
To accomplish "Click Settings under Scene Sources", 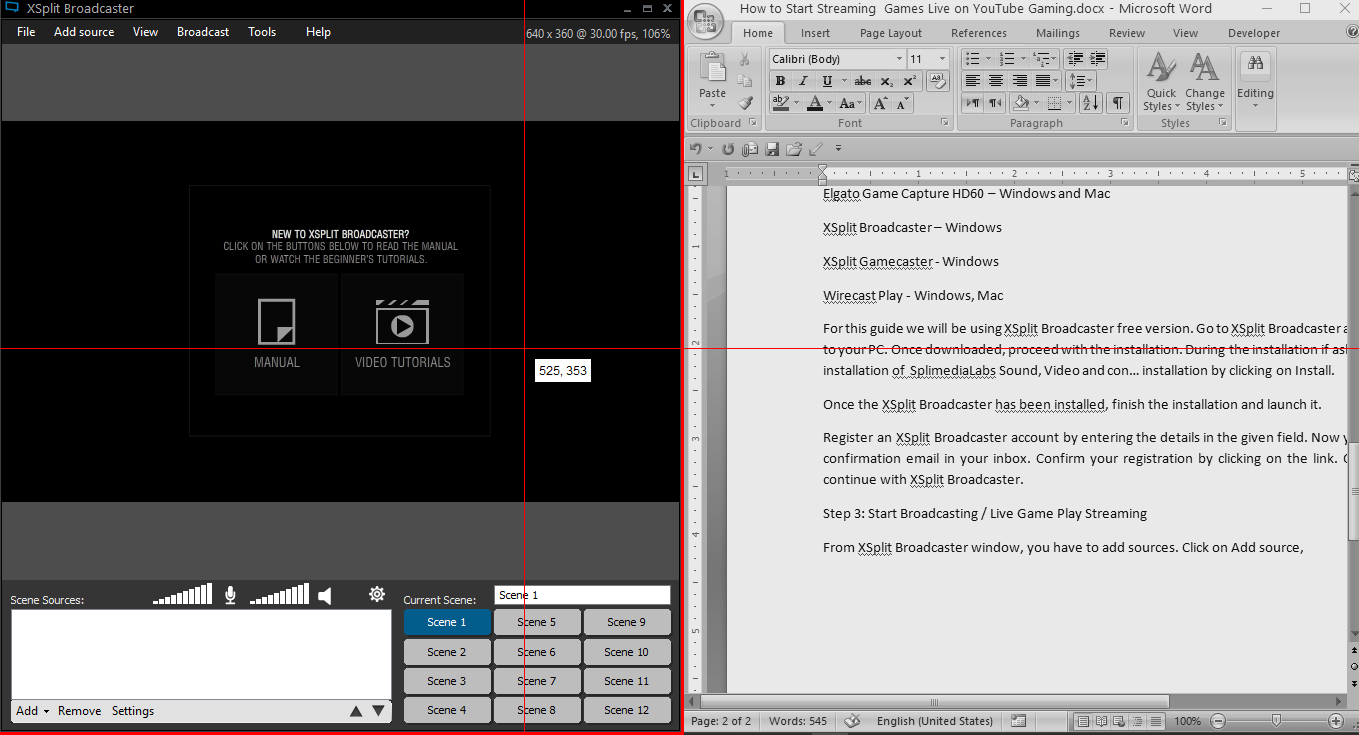I will tap(133, 711).
